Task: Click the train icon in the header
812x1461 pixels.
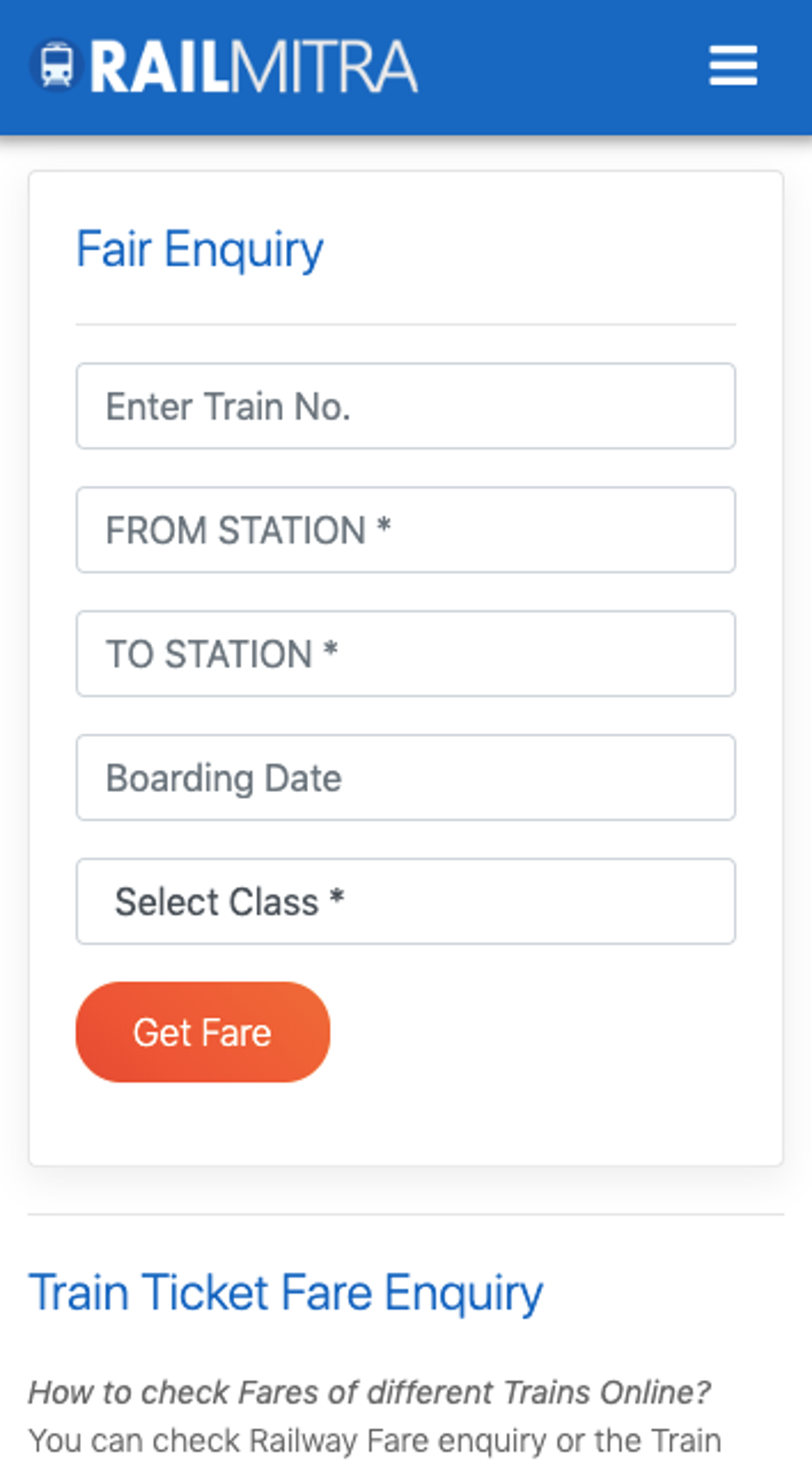Action: (x=57, y=65)
